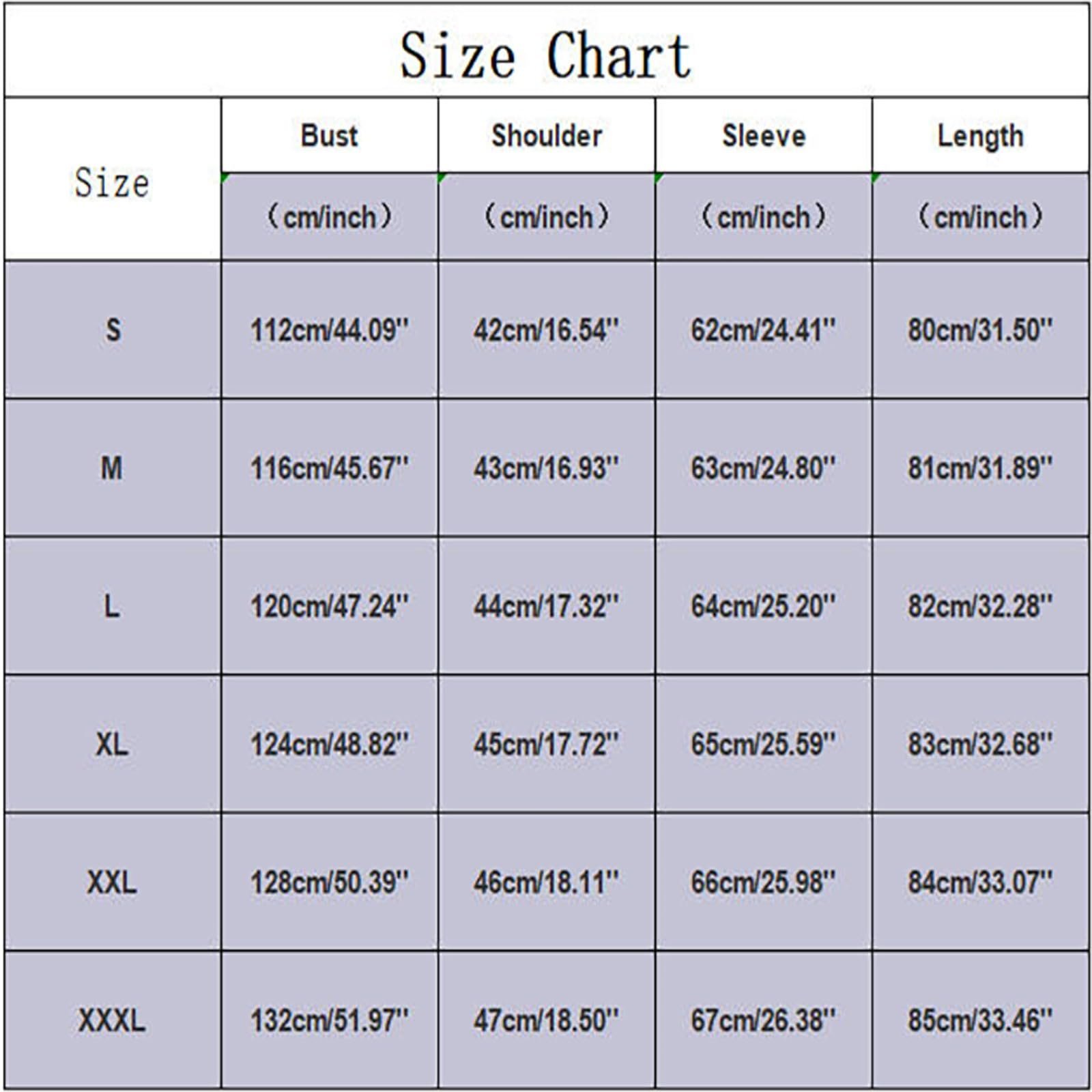Select the Bust column header

[x=329, y=135]
